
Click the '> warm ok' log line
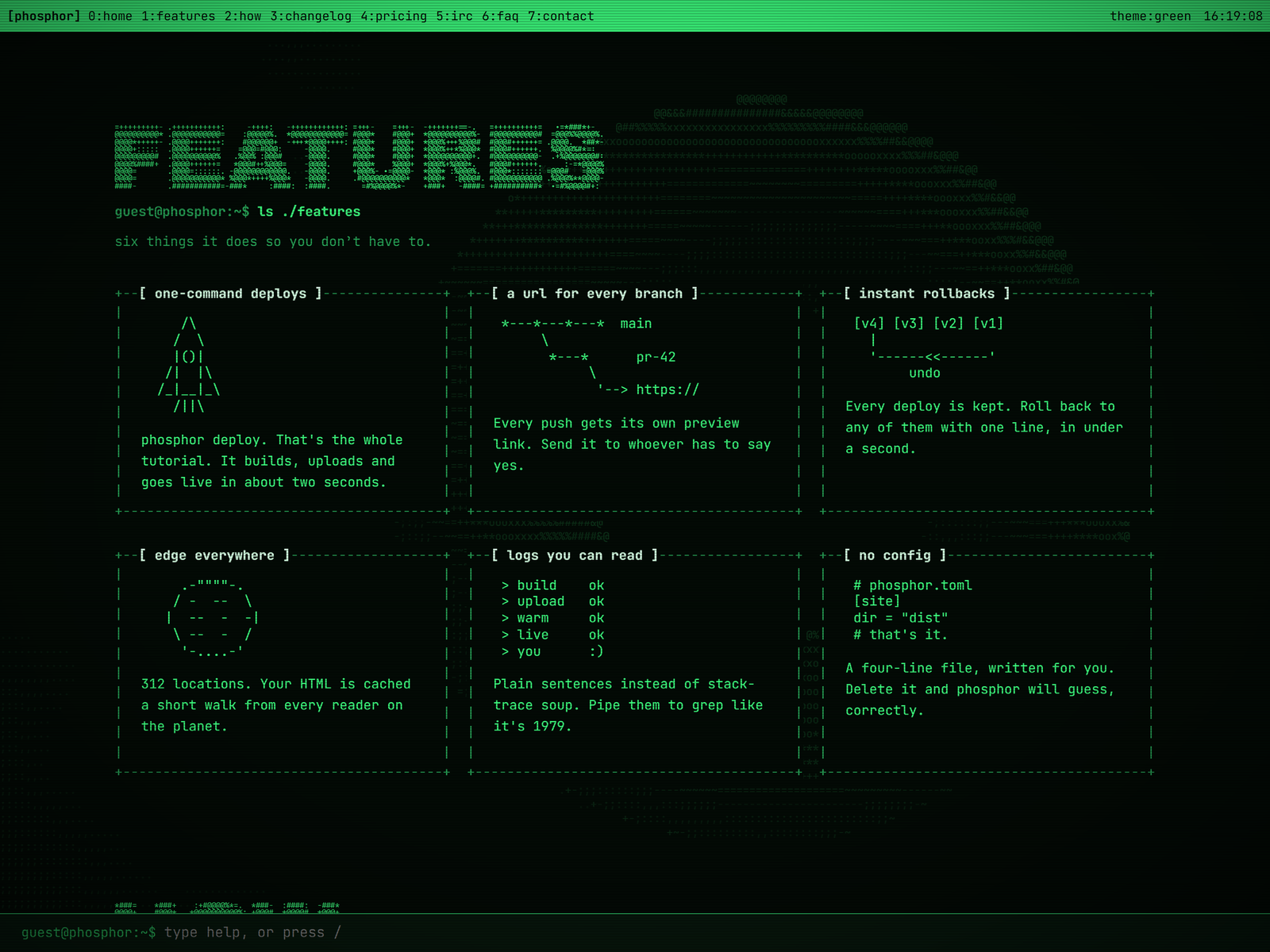pyautogui.click(x=552, y=618)
